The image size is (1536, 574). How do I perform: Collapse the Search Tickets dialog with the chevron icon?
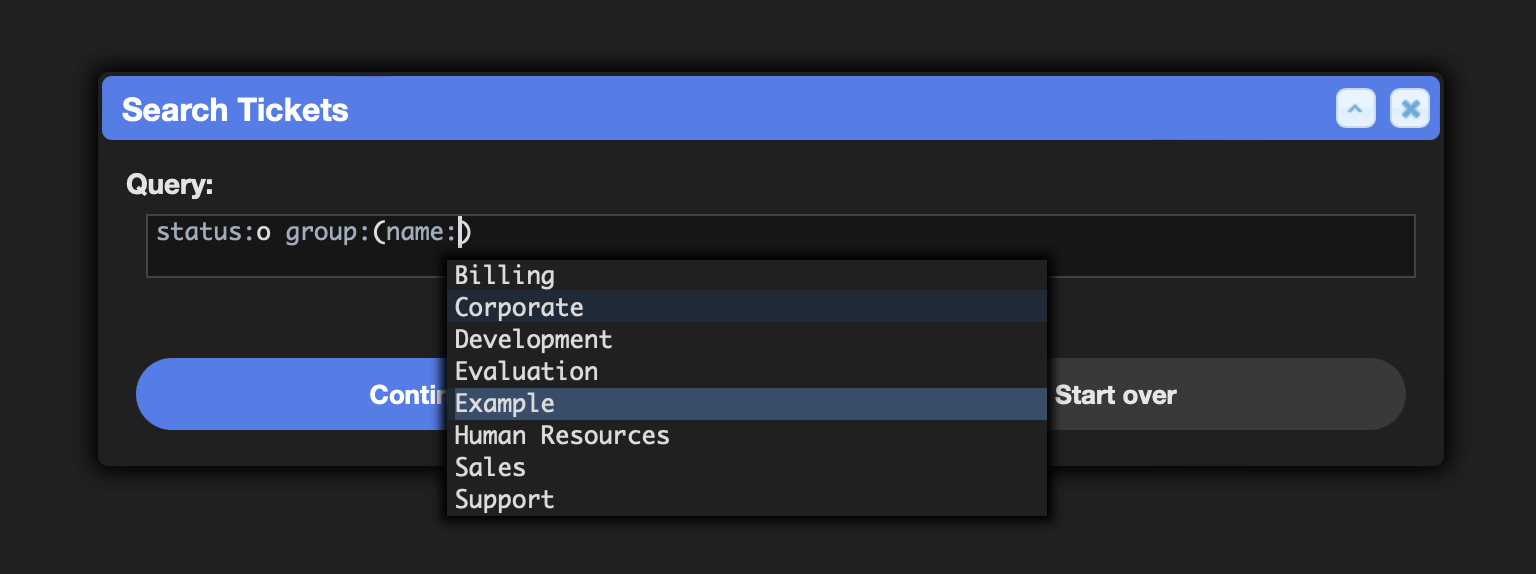point(1356,108)
